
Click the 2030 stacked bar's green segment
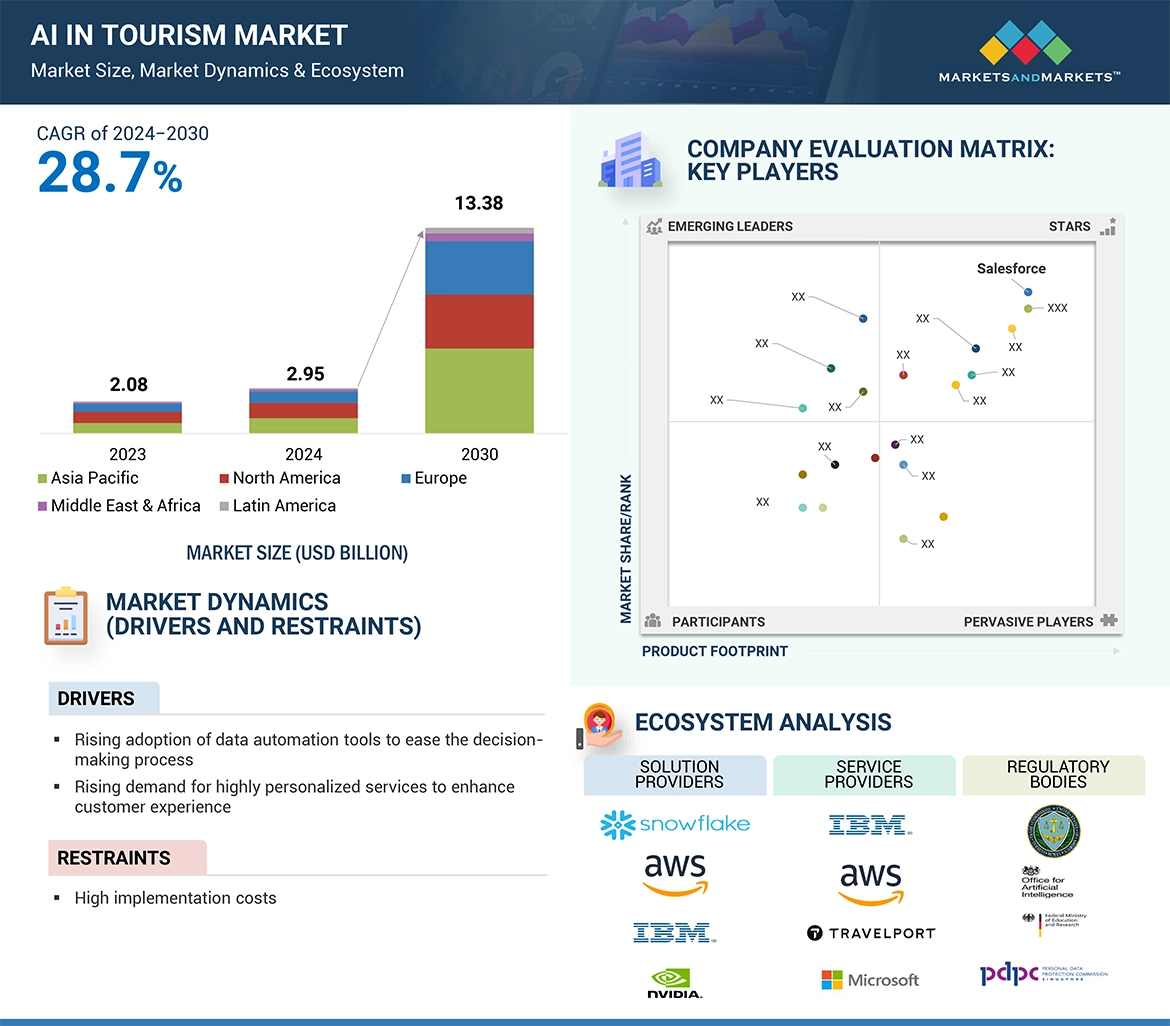coord(479,390)
